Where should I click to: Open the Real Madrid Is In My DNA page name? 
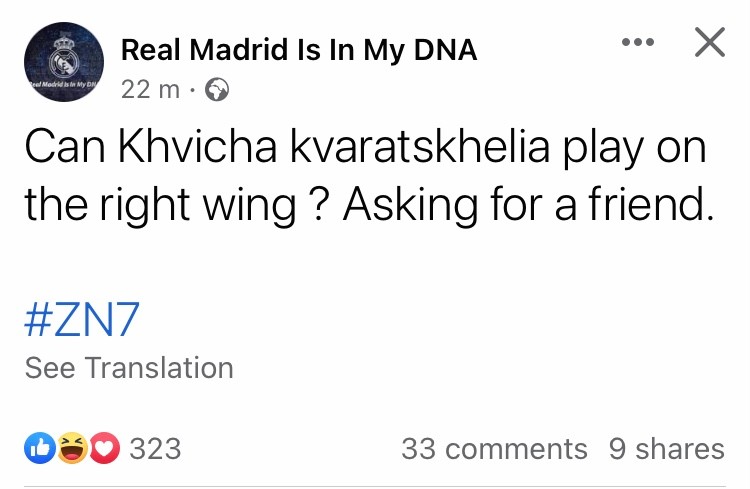click(x=298, y=50)
